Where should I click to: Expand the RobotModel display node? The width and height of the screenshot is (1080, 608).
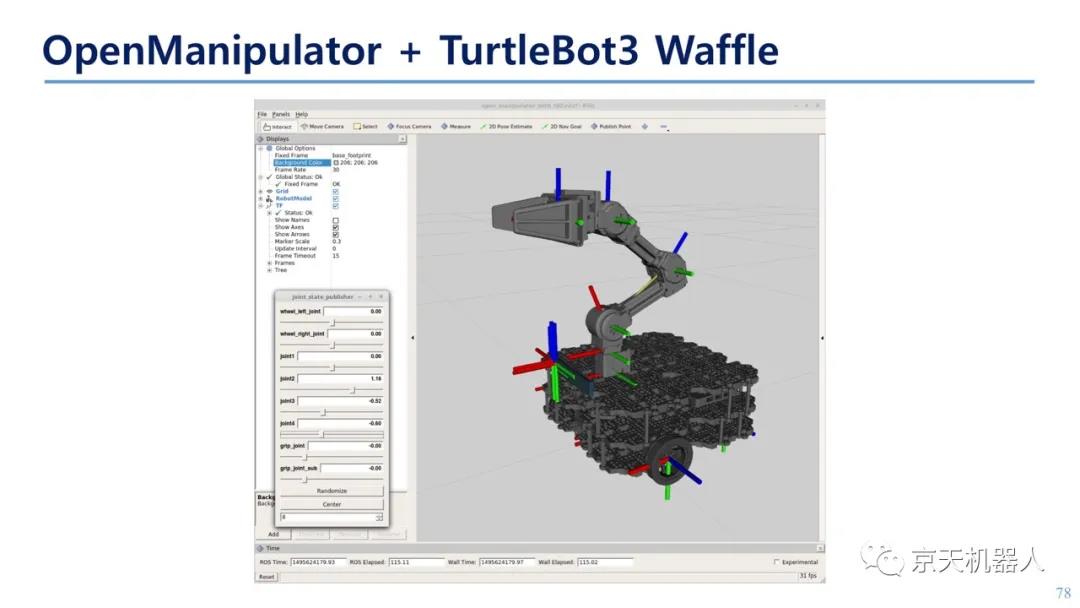260,198
